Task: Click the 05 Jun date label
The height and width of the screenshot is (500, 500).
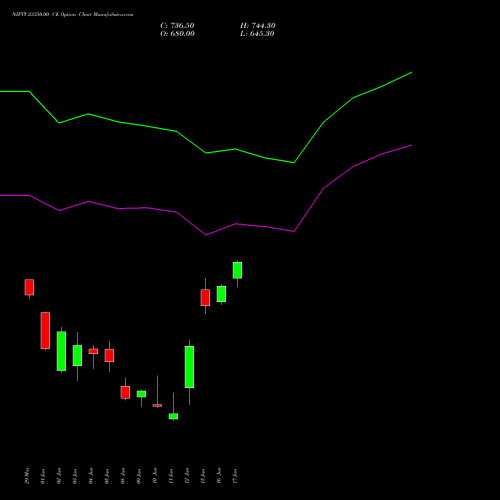Action: (107, 476)
